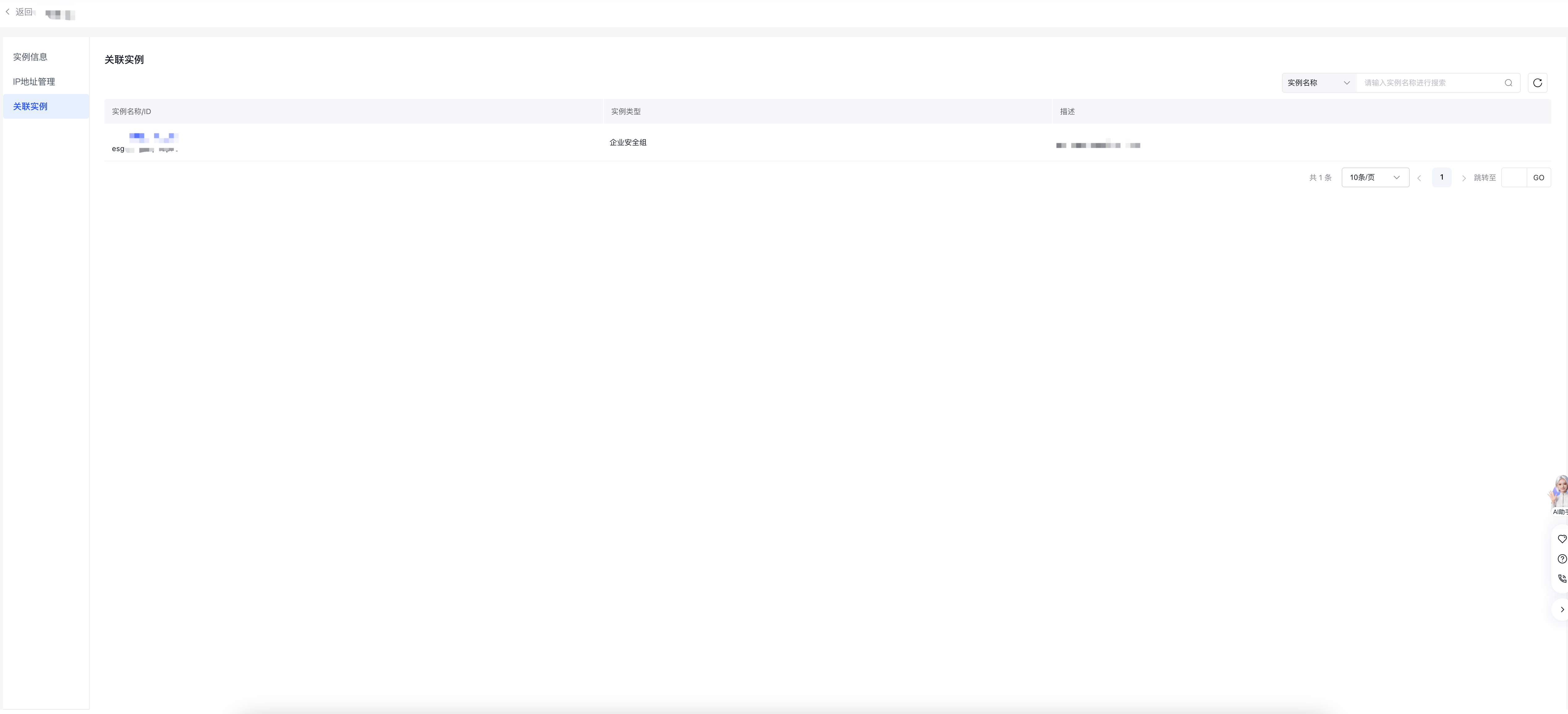Open the 实例名称 search-type dropdown
This screenshot has width=1568, height=714.
click(x=1319, y=83)
